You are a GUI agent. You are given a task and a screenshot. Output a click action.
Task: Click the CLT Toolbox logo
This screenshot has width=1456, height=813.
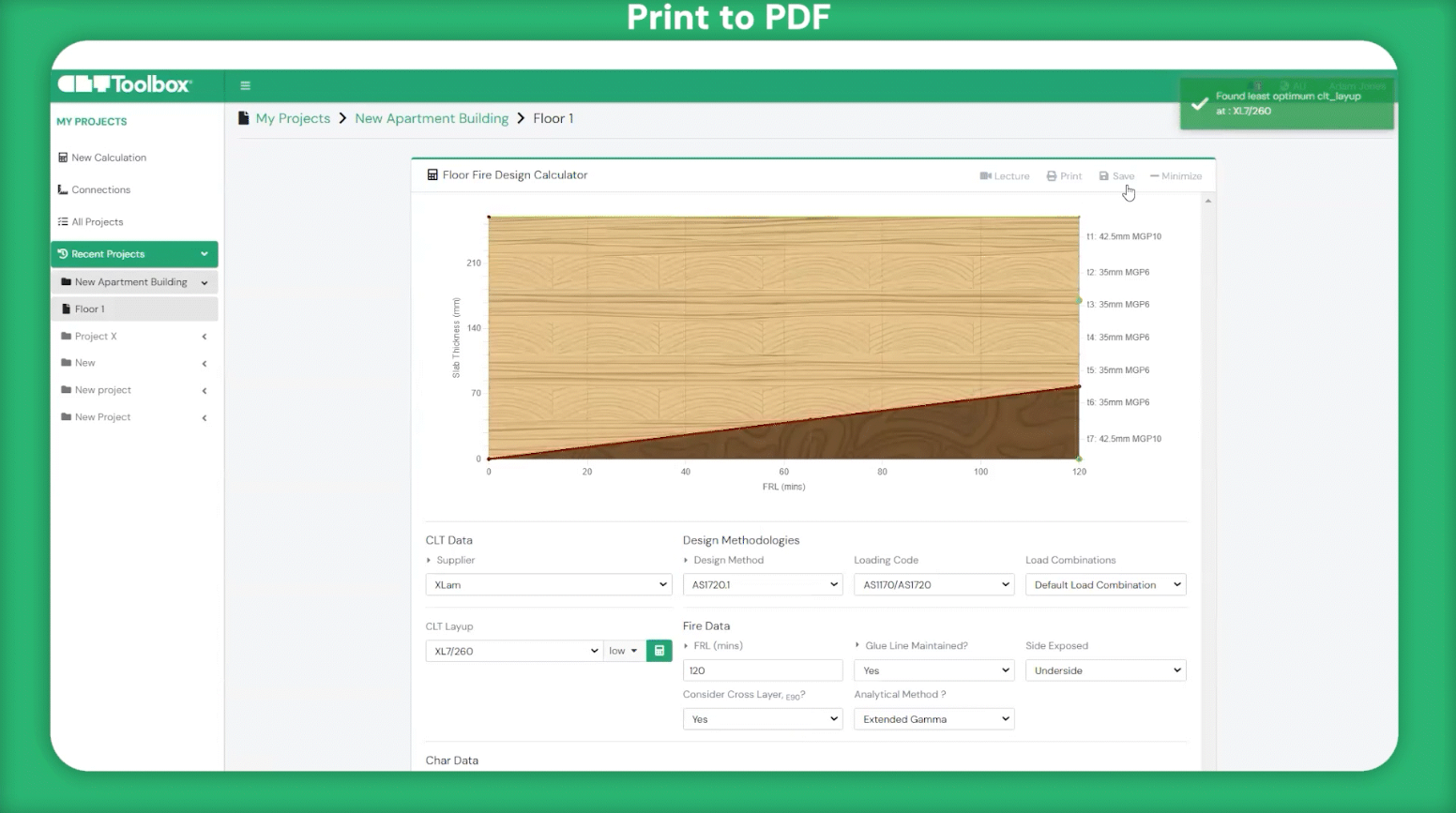[x=125, y=84]
